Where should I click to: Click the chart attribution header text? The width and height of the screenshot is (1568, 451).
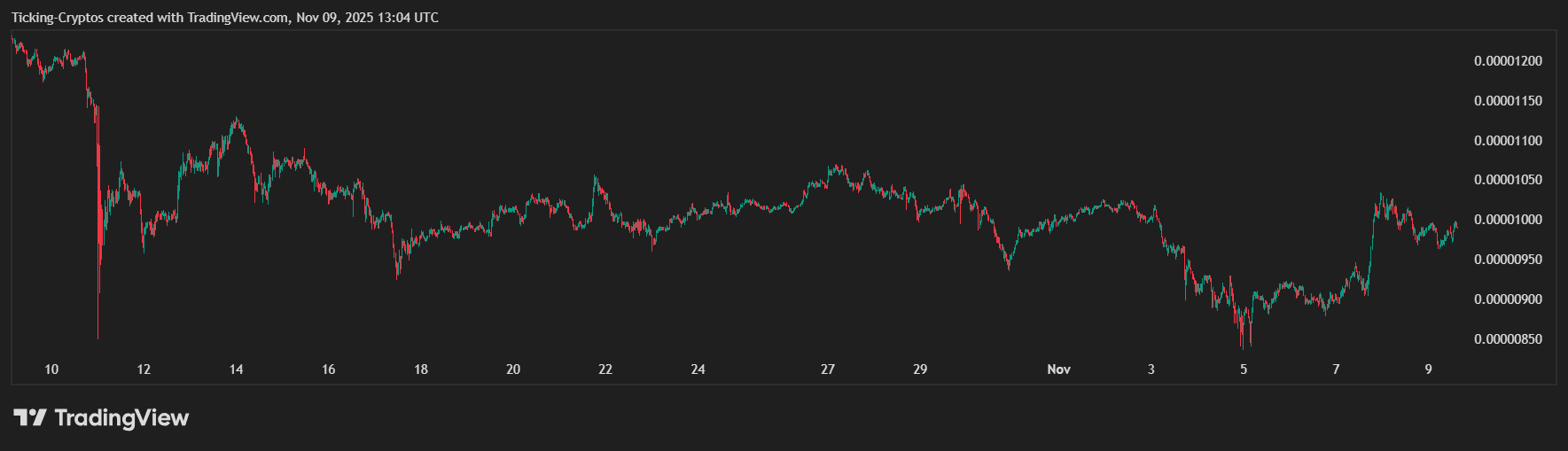225,18
